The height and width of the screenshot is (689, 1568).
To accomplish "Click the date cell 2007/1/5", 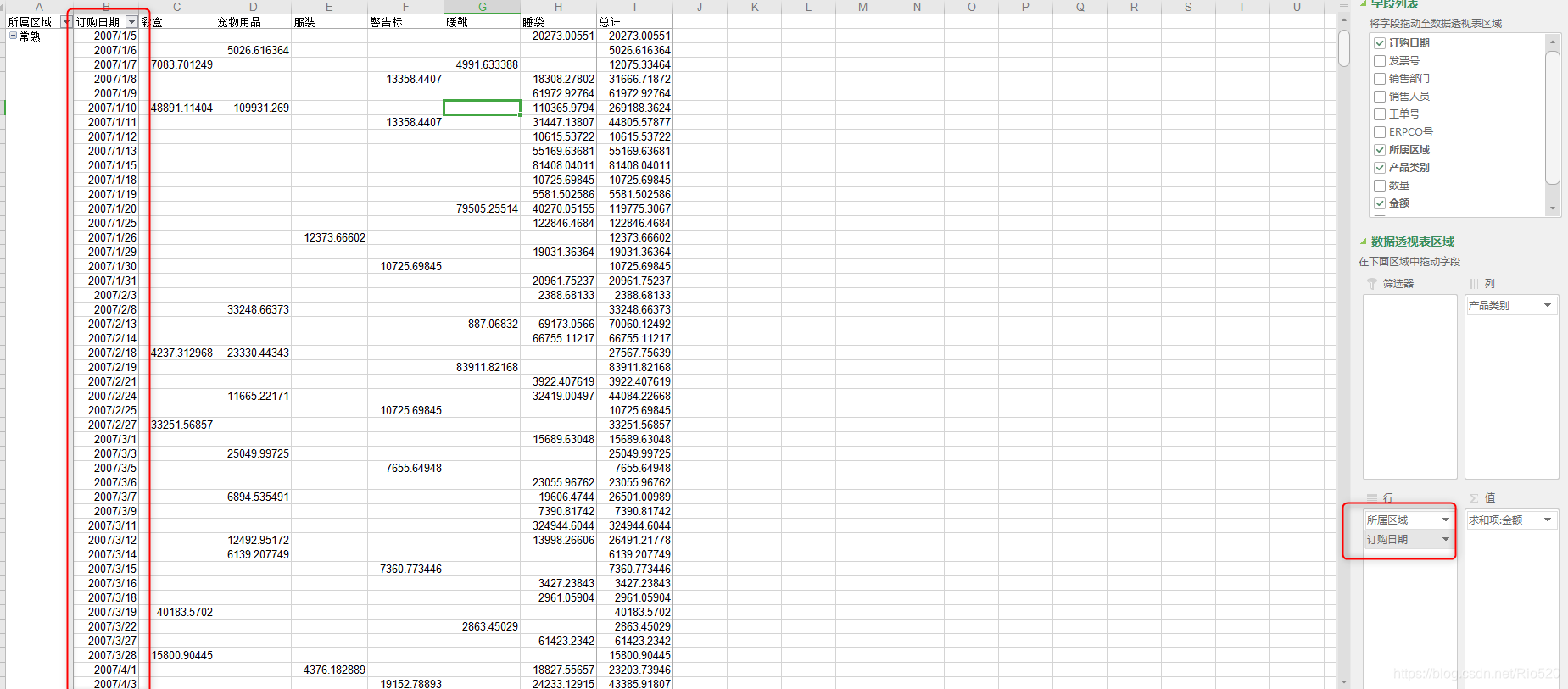I will (x=106, y=36).
